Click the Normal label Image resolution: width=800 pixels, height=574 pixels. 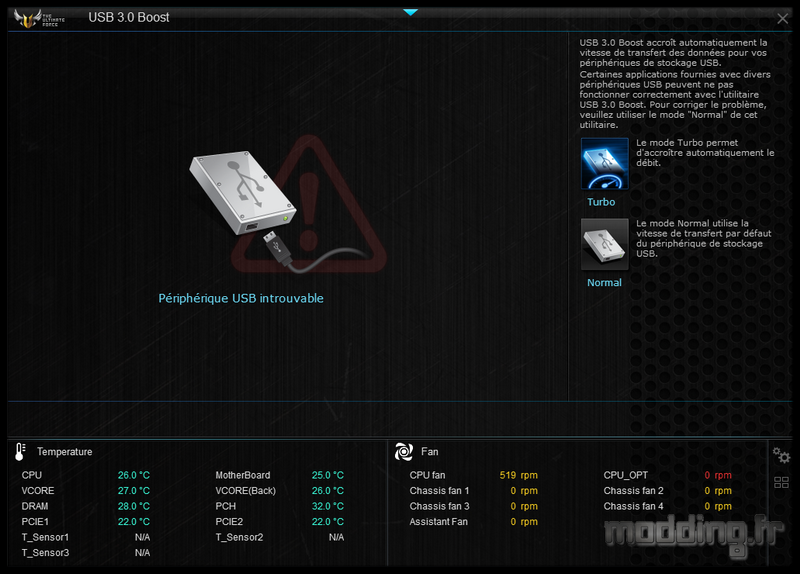pyautogui.click(x=604, y=283)
